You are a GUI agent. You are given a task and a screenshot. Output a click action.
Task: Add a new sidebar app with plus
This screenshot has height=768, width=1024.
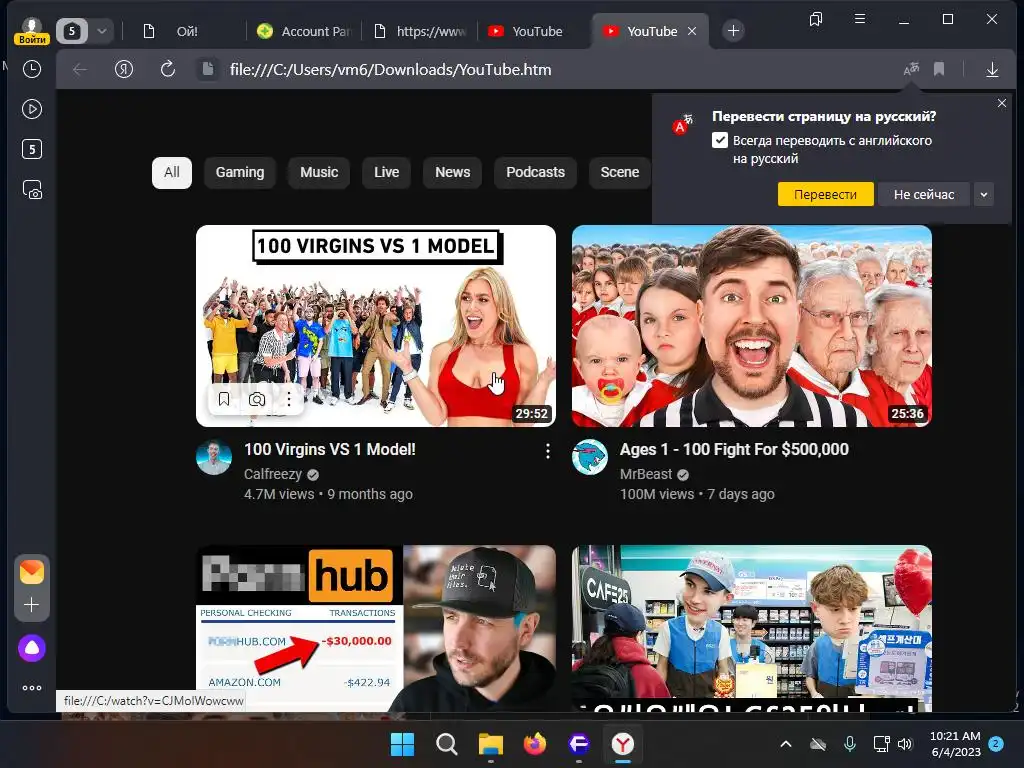(31, 605)
